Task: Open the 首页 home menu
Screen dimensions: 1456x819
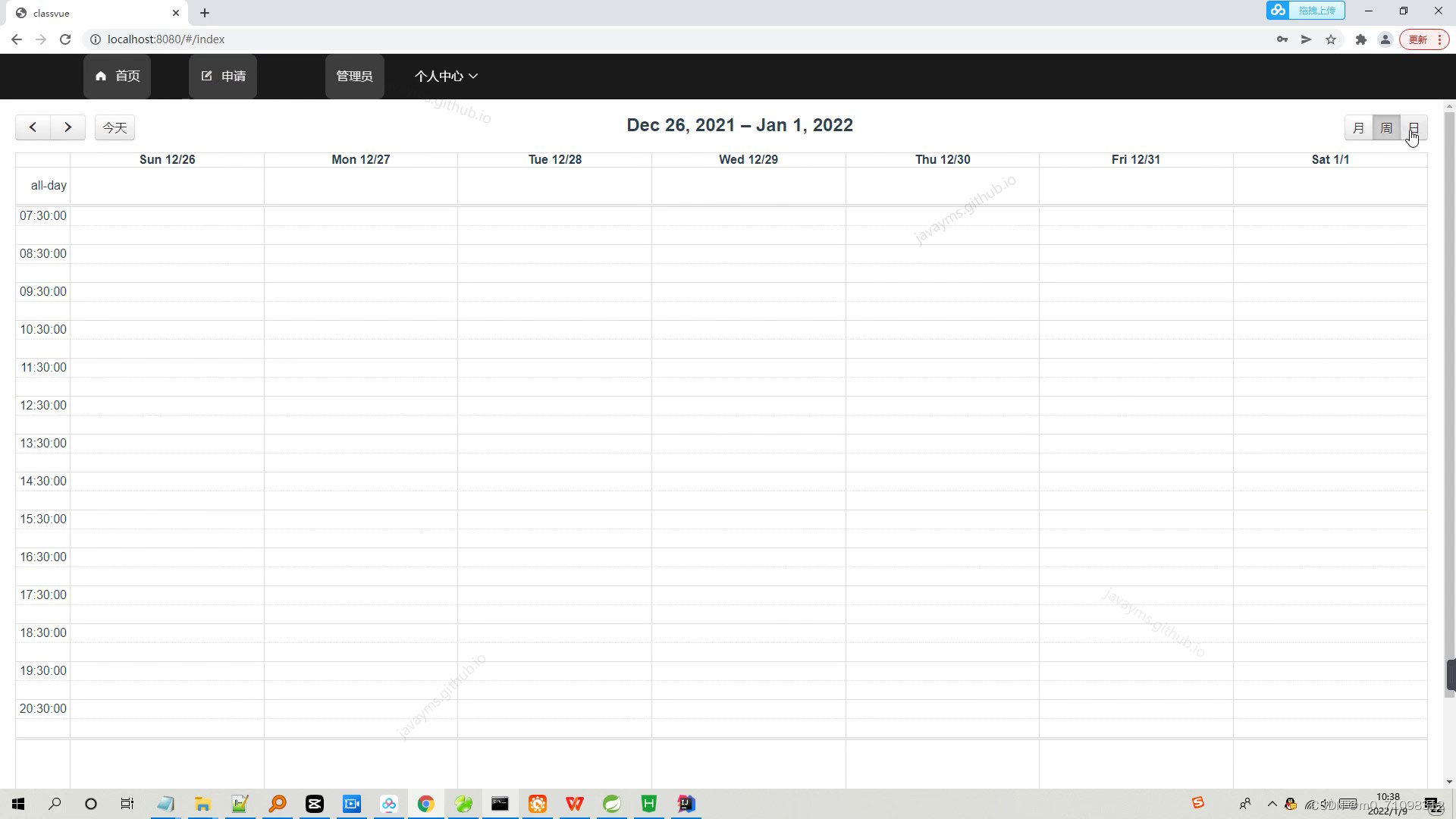Action: (x=117, y=76)
